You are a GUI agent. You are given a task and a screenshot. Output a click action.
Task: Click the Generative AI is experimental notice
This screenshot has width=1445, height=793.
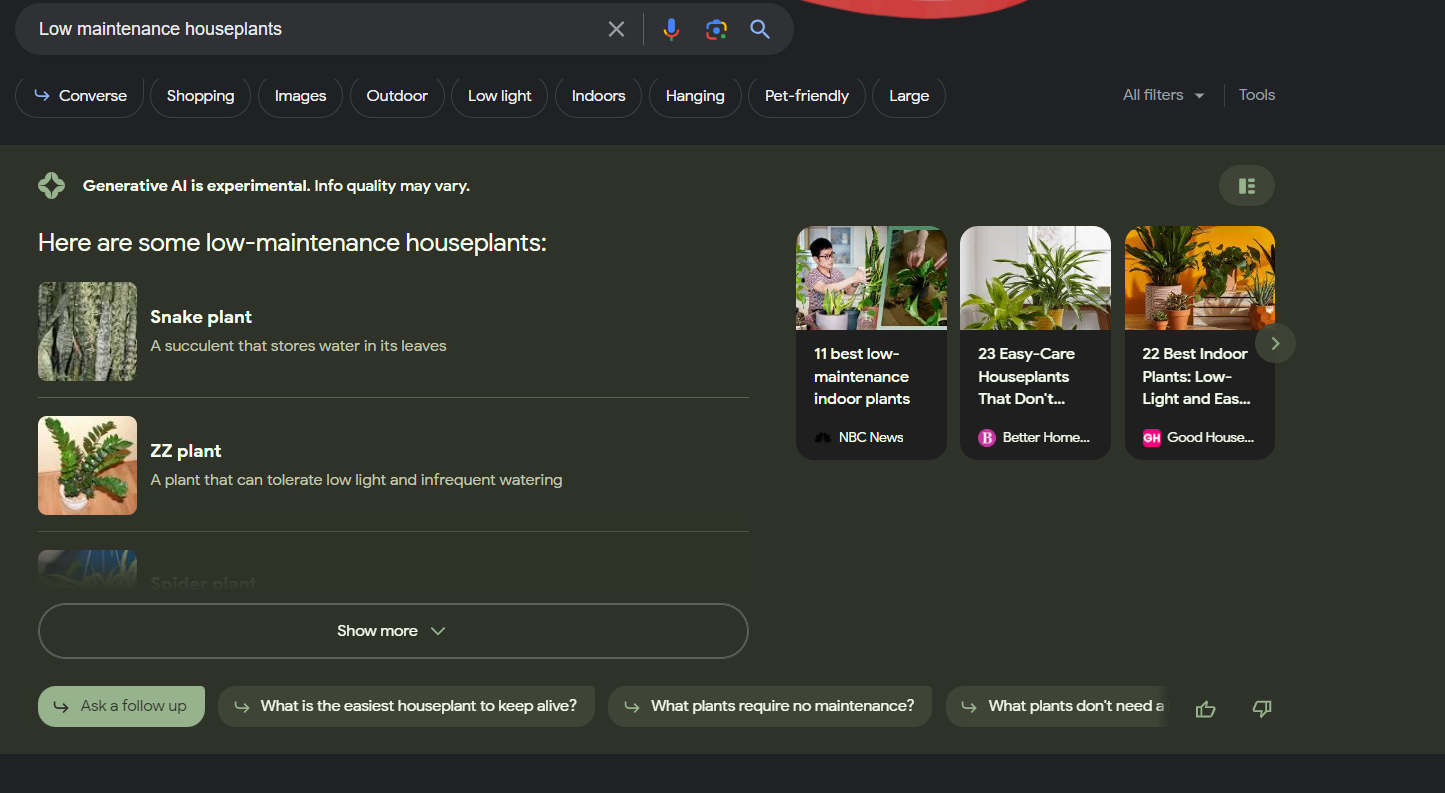point(276,186)
